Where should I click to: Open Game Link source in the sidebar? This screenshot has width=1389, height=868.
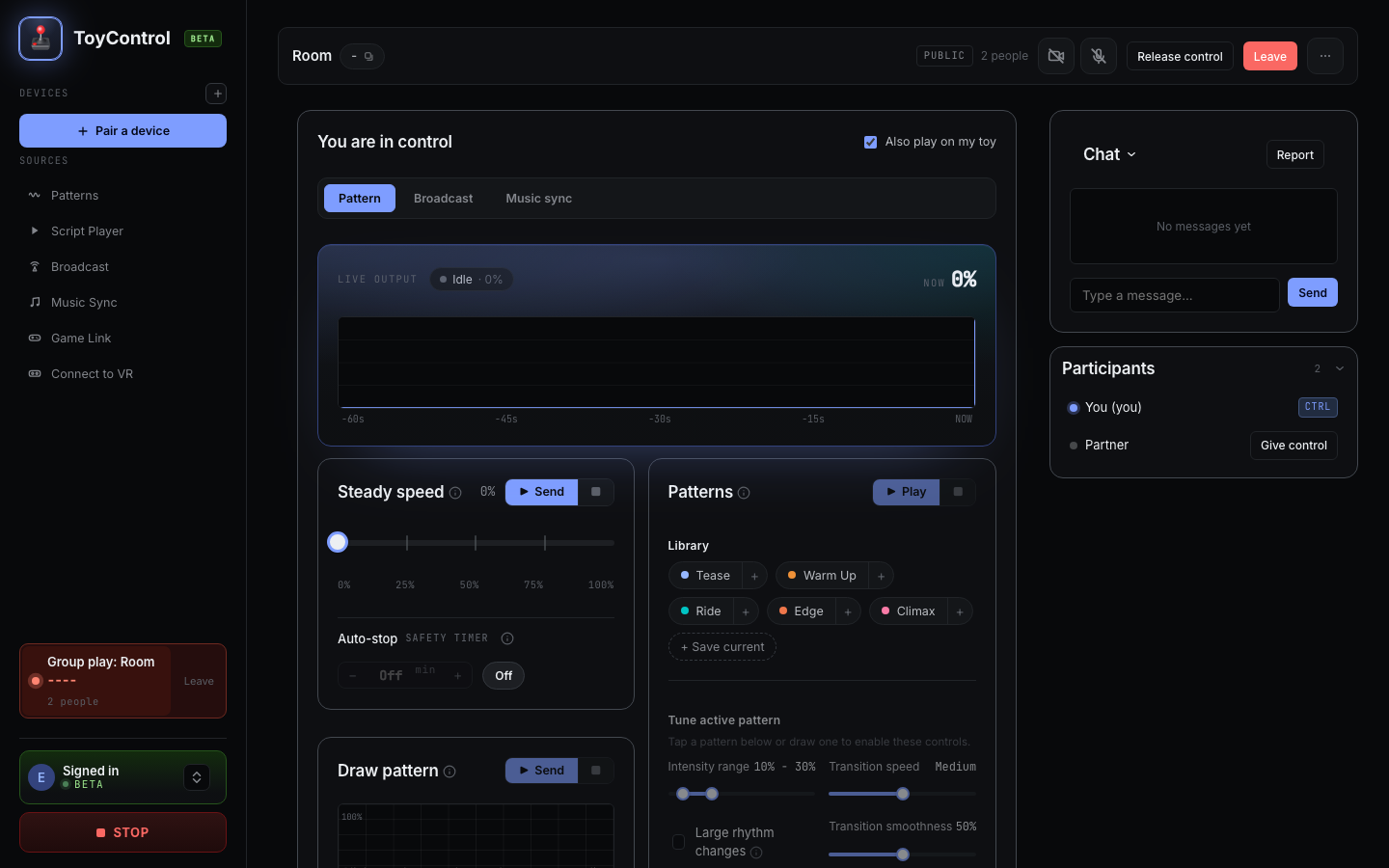click(123, 339)
